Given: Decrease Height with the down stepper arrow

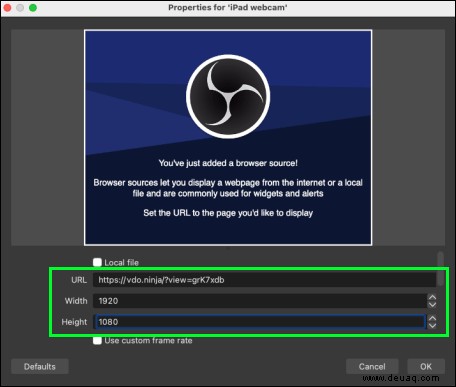Looking at the screenshot, I should [432, 325].
